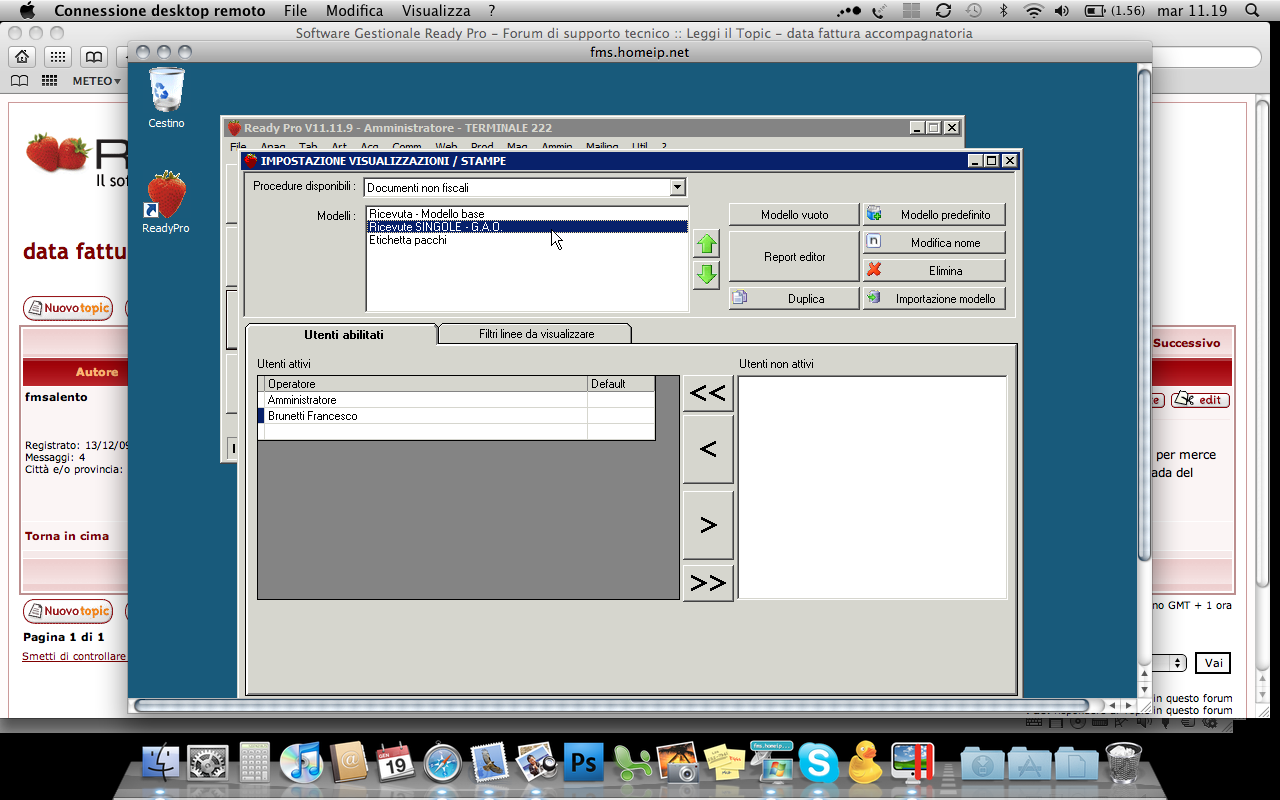Click the Duplica button
Screen dimensions: 1280x800
click(794, 299)
